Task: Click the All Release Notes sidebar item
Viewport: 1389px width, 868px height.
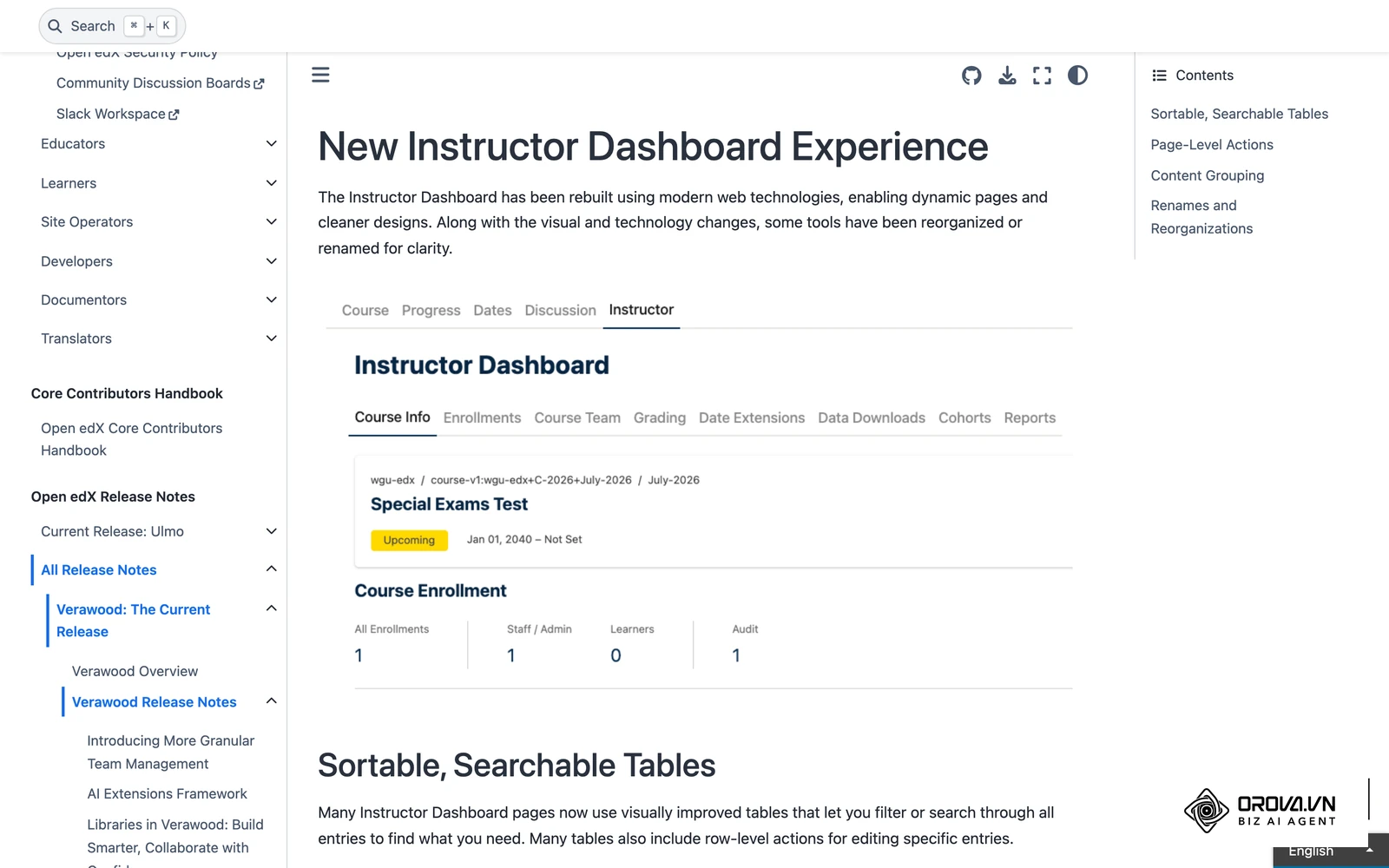Action: [99, 570]
